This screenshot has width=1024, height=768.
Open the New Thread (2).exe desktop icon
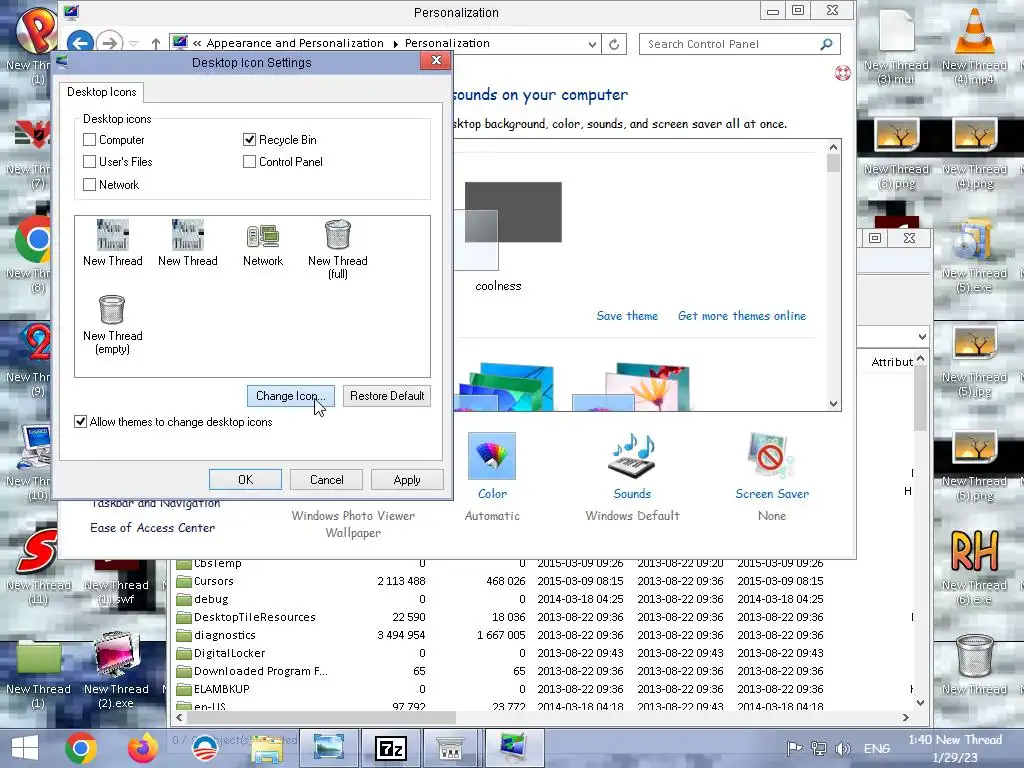(116, 671)
